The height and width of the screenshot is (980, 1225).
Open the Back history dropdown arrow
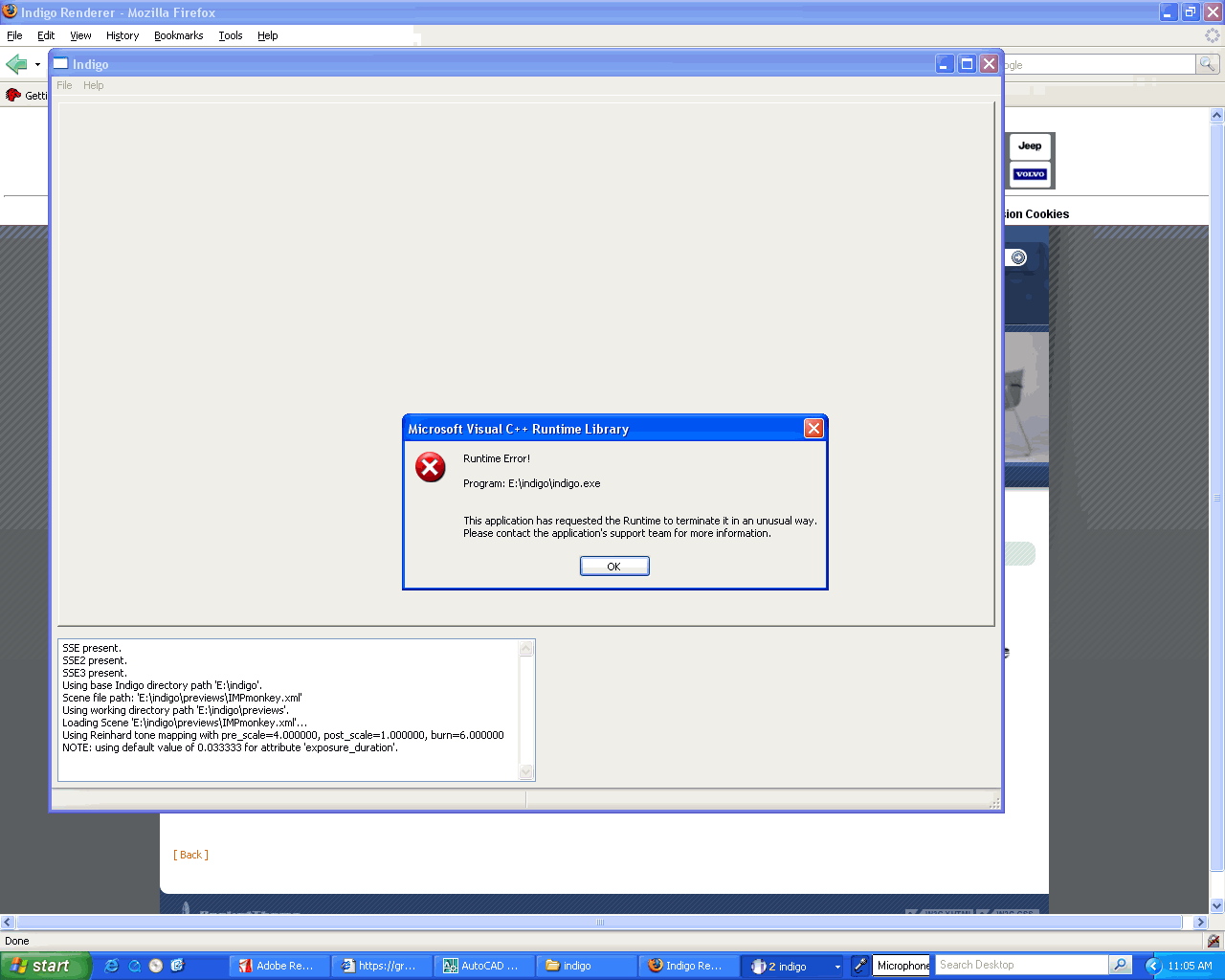37,65
